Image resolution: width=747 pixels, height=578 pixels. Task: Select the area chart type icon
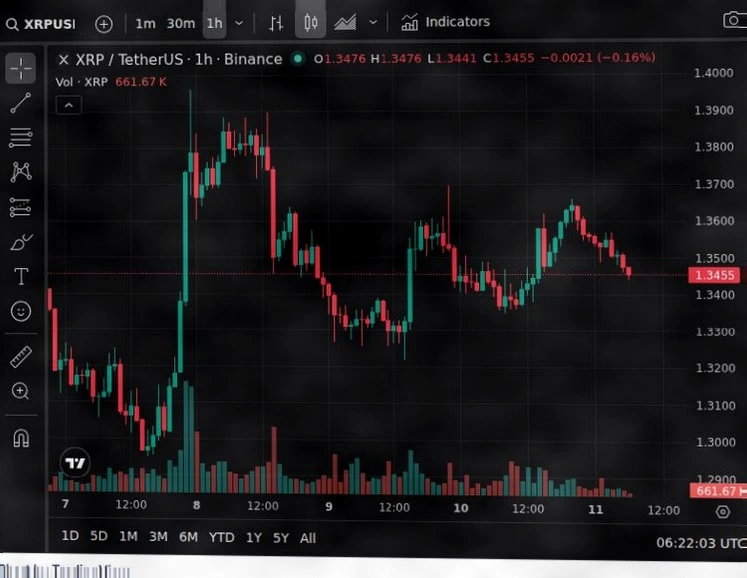[345, 22]
